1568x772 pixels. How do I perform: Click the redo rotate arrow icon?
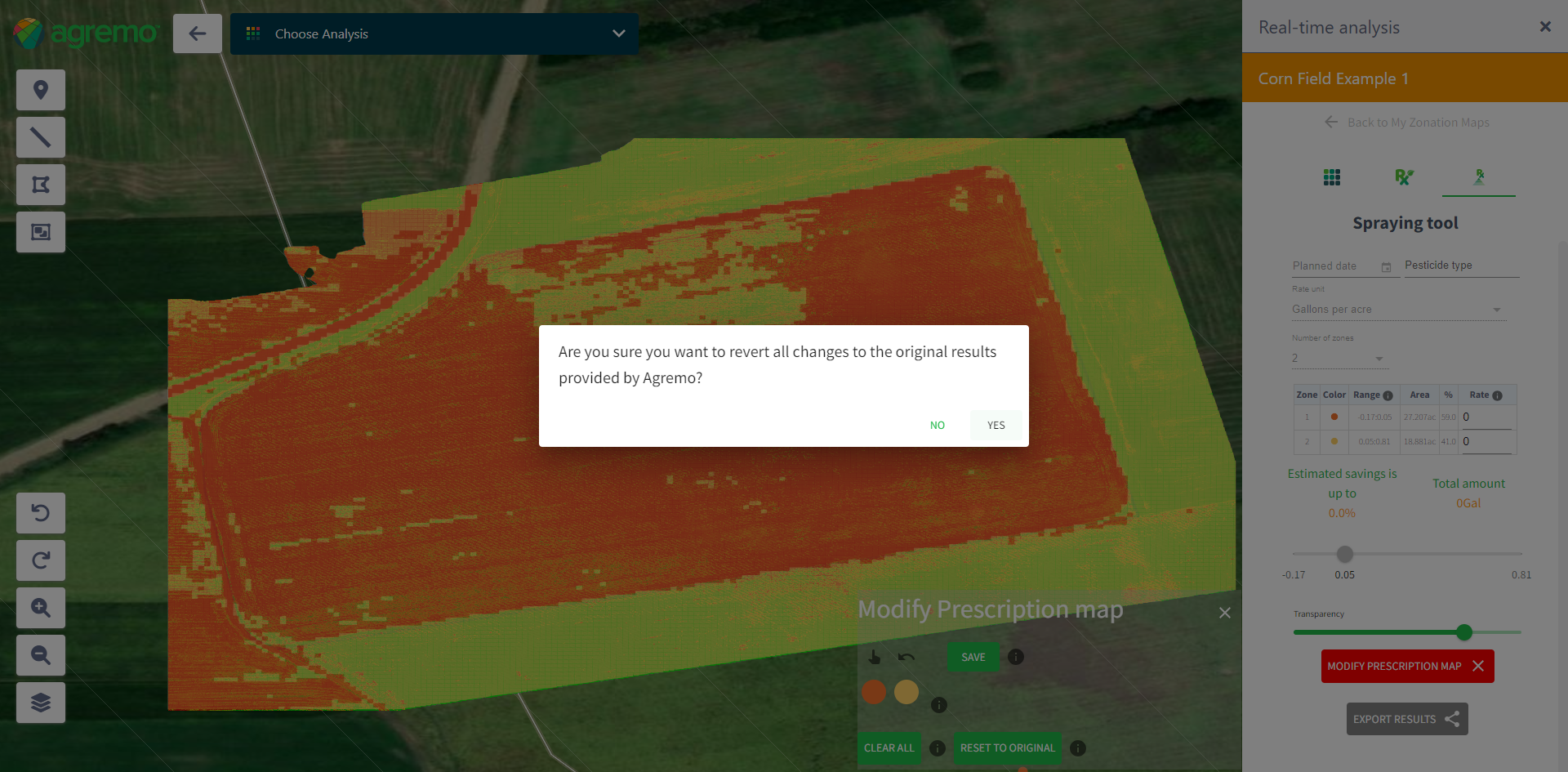(x=41, y=560)
